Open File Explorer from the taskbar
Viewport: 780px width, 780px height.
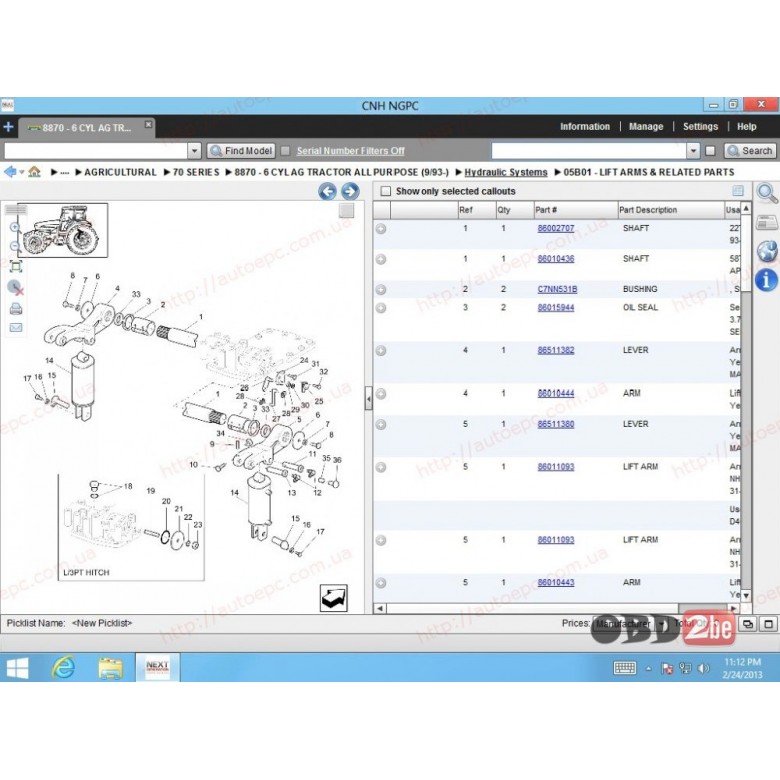tap(110, 668)
